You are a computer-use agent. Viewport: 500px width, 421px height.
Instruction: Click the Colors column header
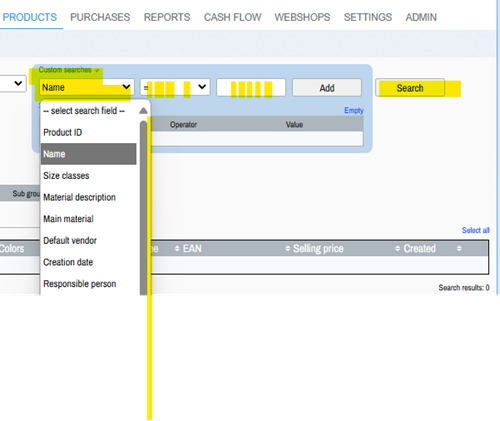click(12, 249)
